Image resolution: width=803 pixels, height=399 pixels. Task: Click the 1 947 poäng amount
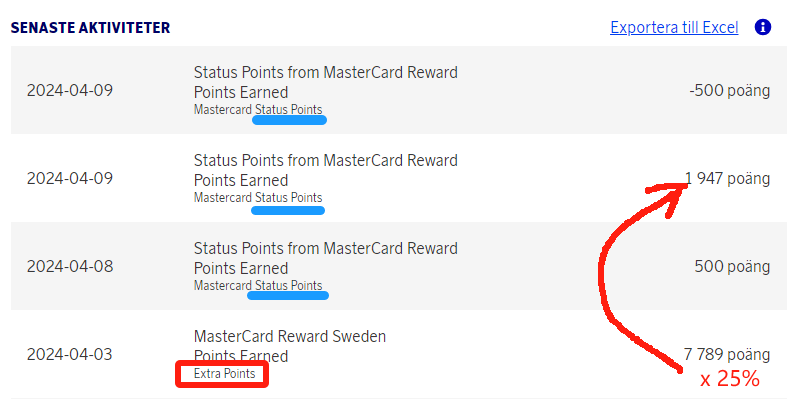(728, 178)
